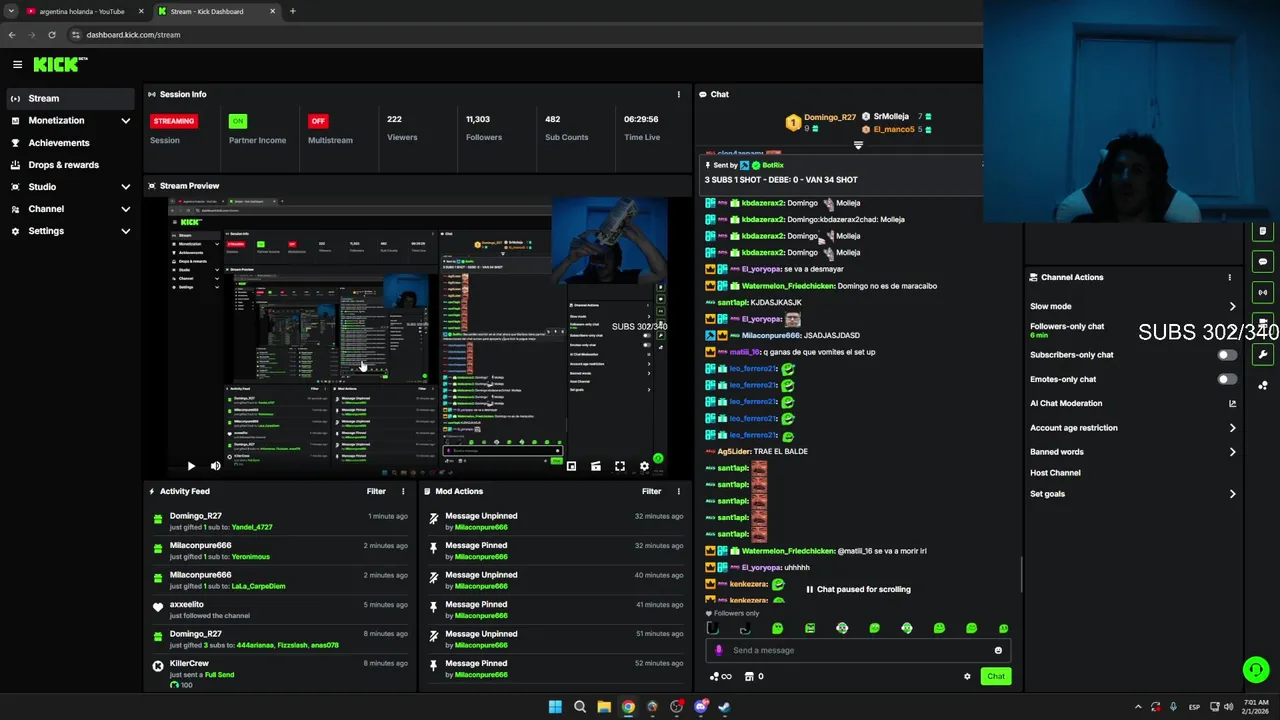The width and height of the screenshot is (1280, 720).
Task: Click the chat points infinity icon
Action: pyautogui.click(x=720, y=676)
